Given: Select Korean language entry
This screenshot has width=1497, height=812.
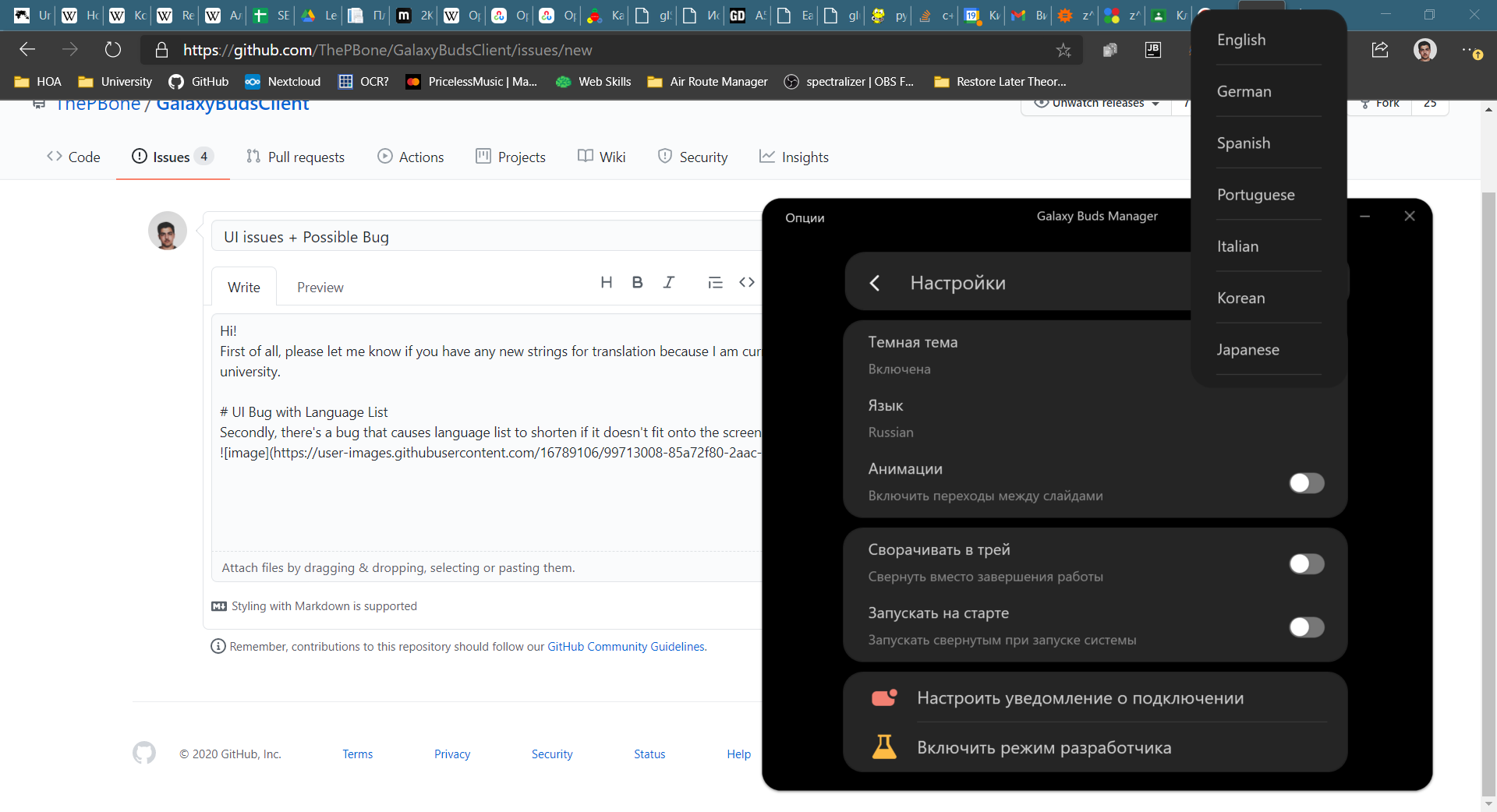Looking at the screenshot, I should [1269, 298].
